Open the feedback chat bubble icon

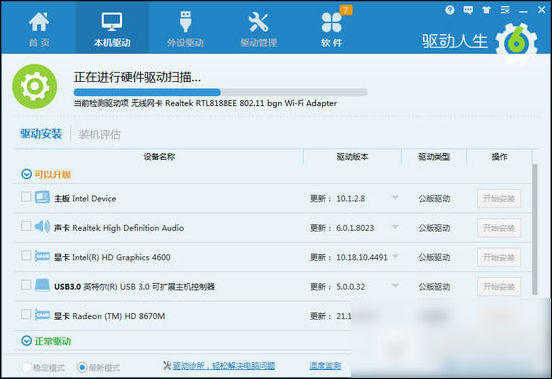468,10
